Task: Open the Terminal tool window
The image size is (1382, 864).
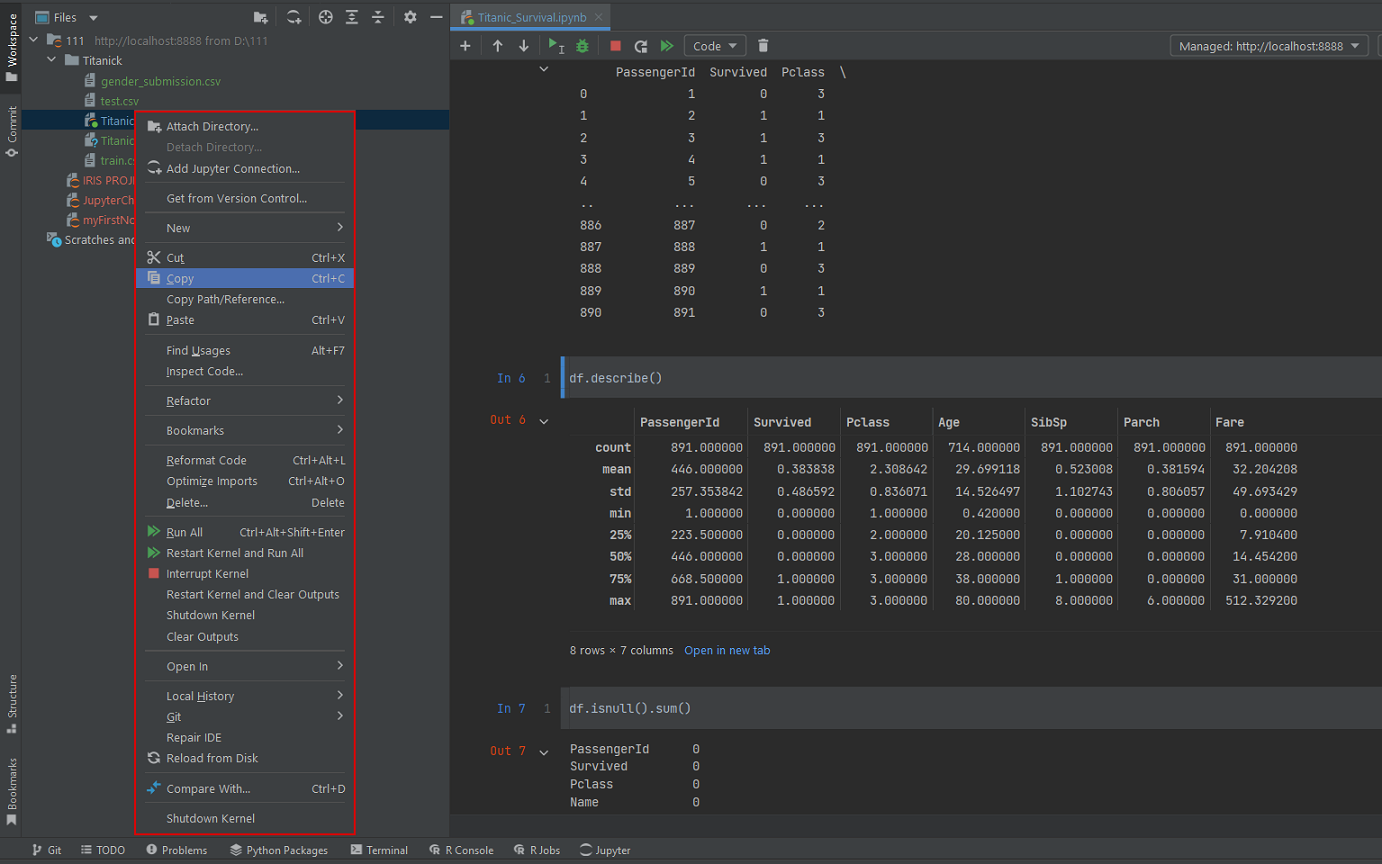Action: click(x=379, y=850)
